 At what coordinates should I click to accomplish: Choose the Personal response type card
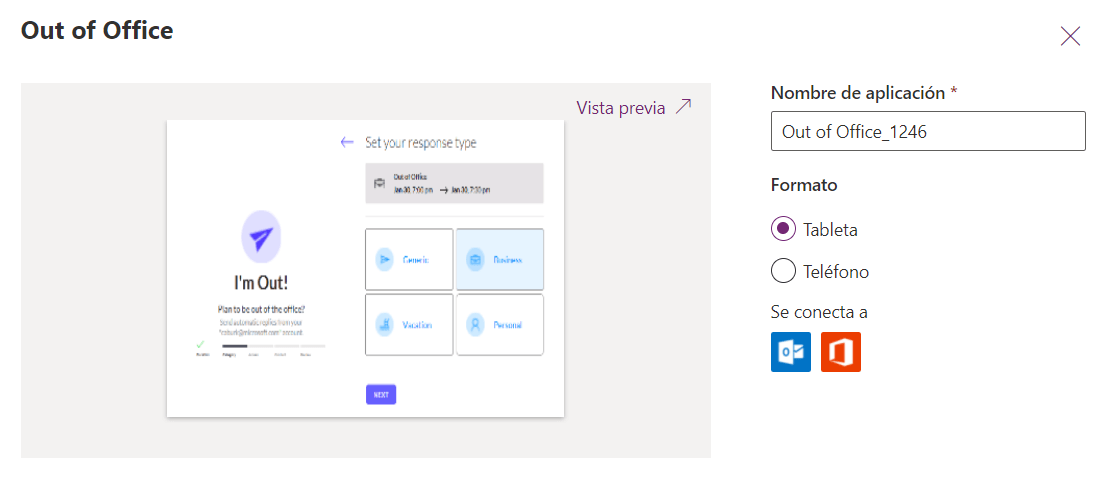tap(499, 324)
